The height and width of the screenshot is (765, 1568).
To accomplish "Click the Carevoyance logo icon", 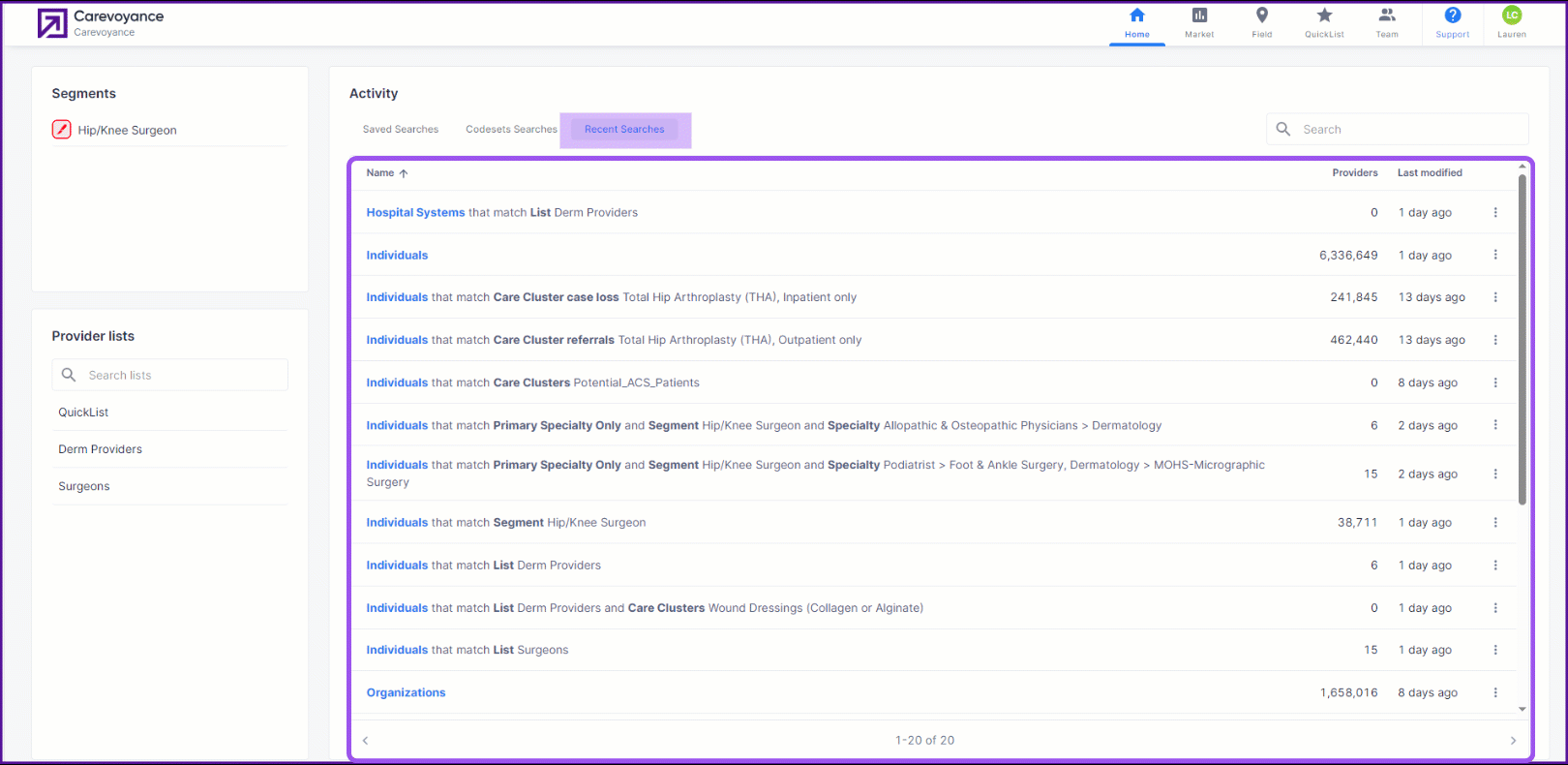I will (x=52, y=23).
